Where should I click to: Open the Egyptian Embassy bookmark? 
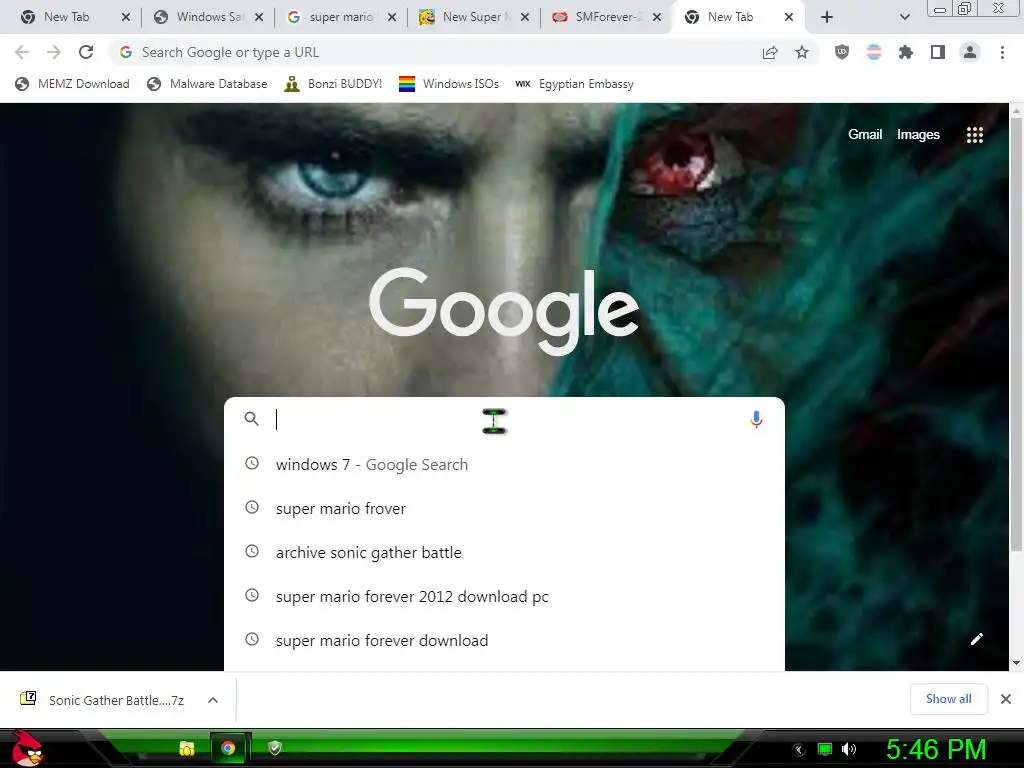click(x=574, y=84)
